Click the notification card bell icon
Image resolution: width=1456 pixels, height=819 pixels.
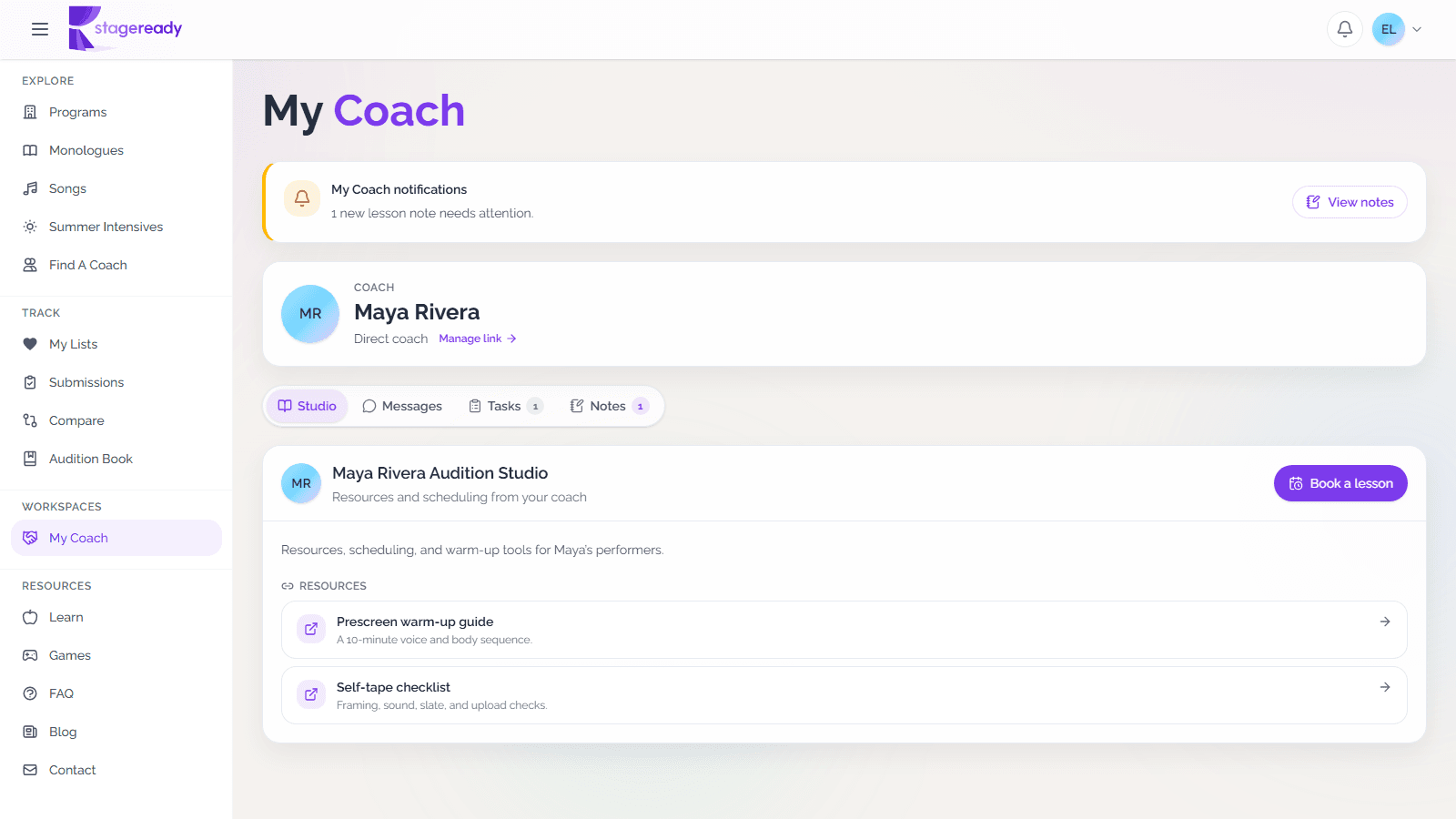click(x=302, y=198)
